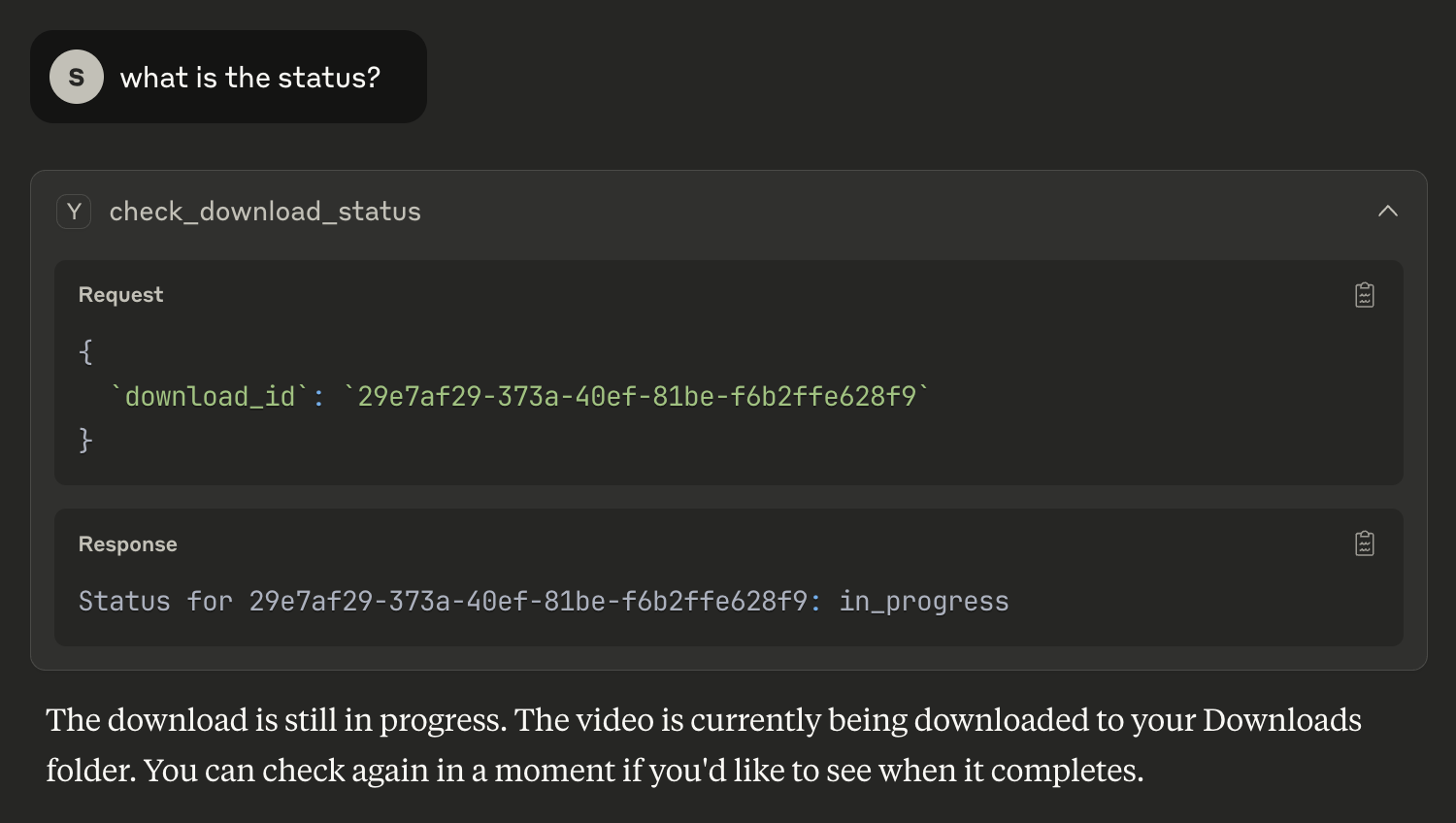Click the "You can check again" sentence
The height and width of the screenshot is (823, 1456).
point(644,771)
